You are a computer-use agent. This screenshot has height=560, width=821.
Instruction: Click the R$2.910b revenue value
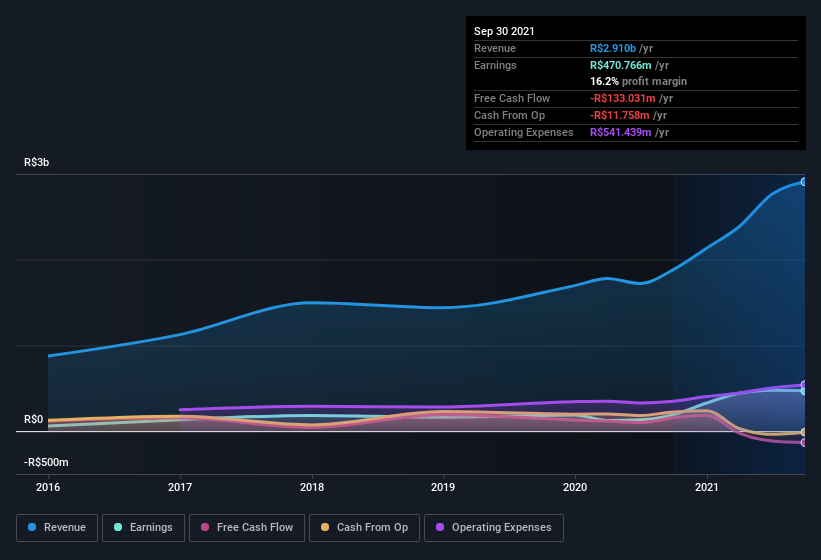(613, 48)
